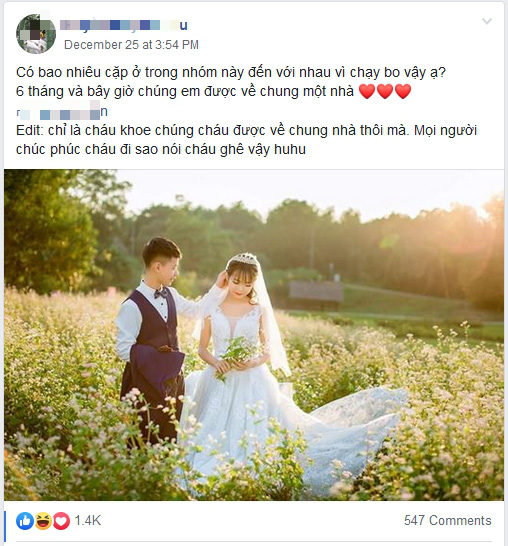
Task: Open the wedding photo in the flower field
Action: 254,335
